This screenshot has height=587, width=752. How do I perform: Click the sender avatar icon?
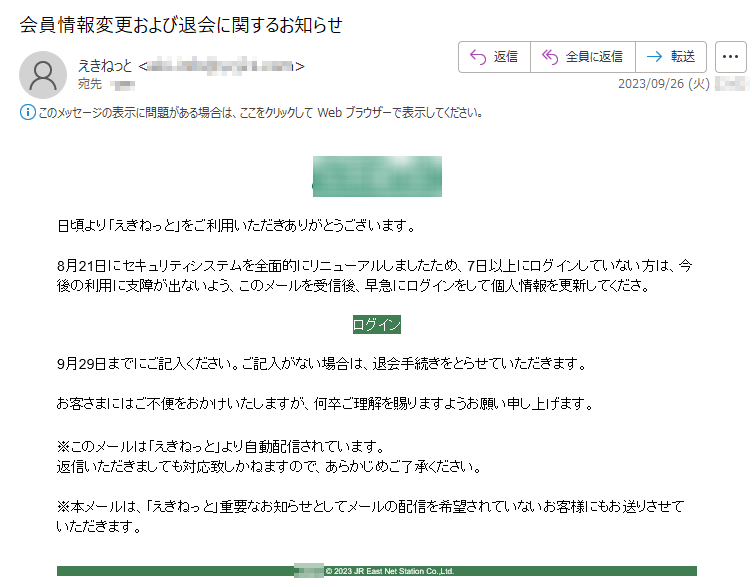click(x=43, y=75)
